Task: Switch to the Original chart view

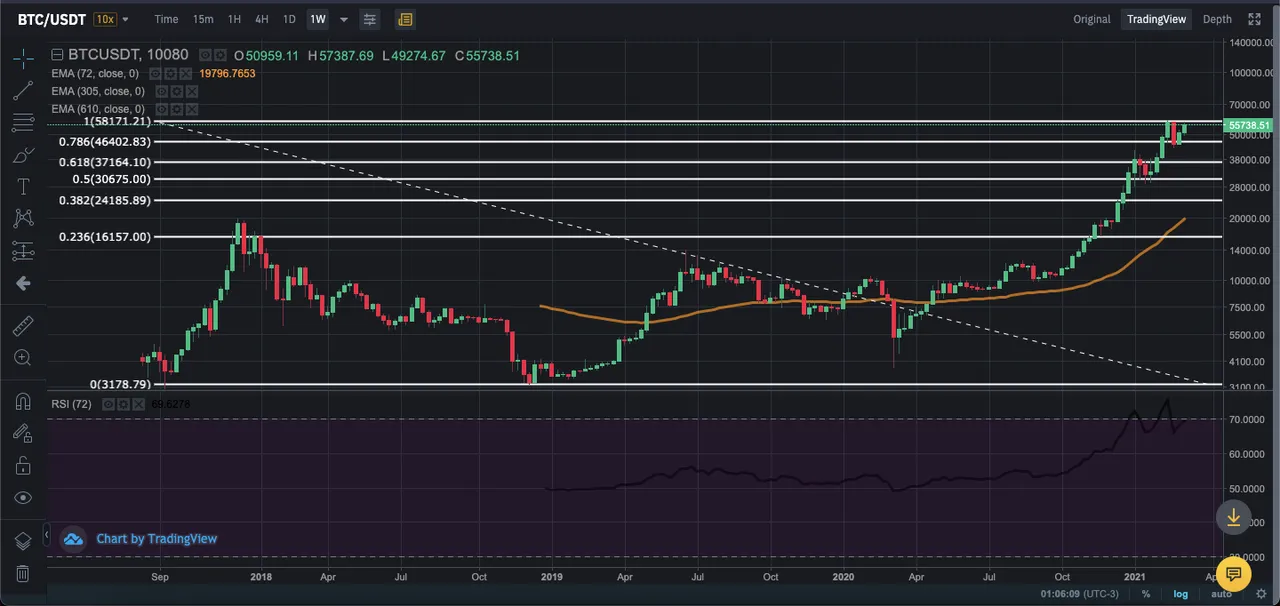Action: point(1092,19)
